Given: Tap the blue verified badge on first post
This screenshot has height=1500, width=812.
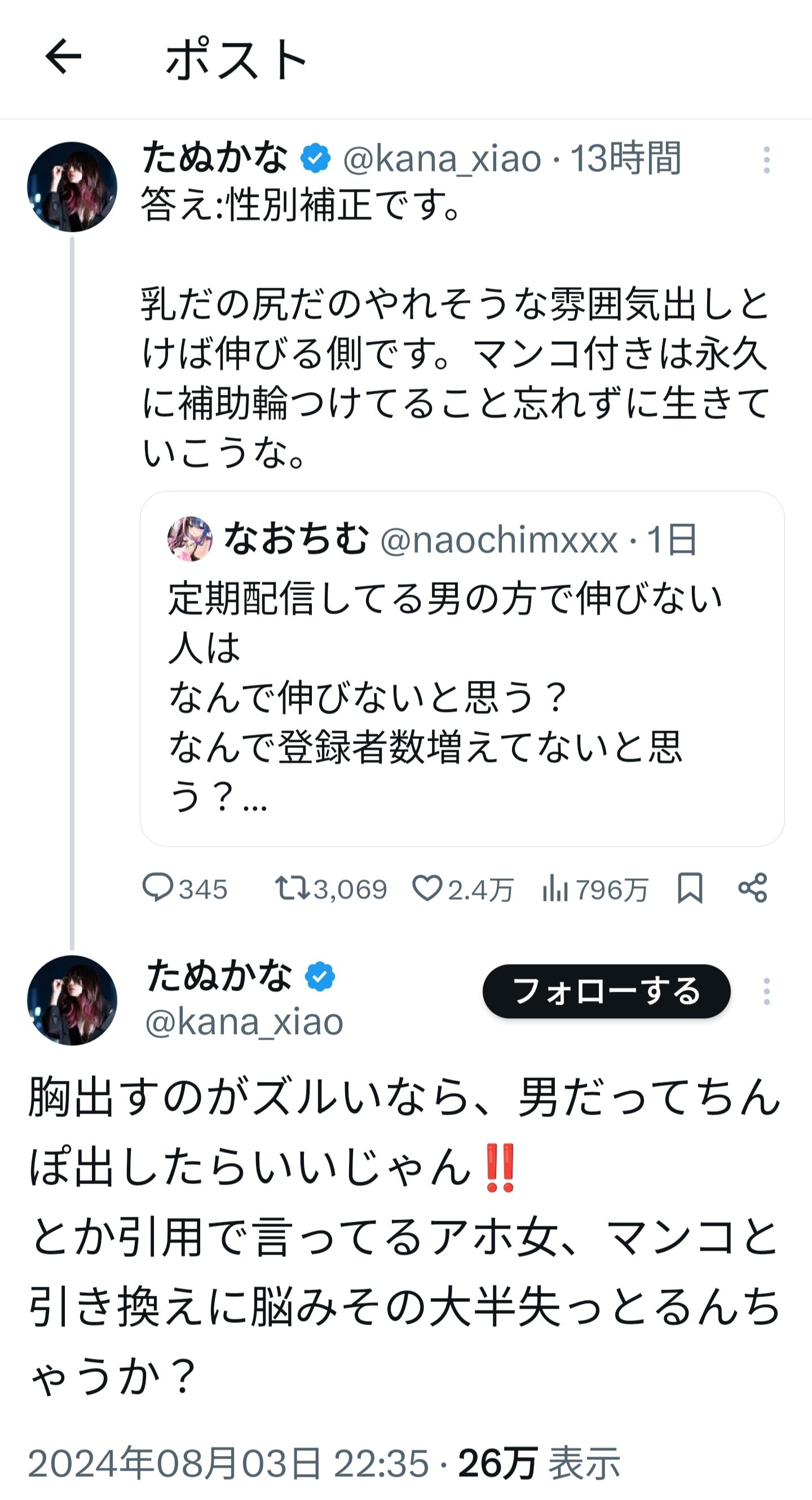Looking at the screenshot, I should point(315,159).
